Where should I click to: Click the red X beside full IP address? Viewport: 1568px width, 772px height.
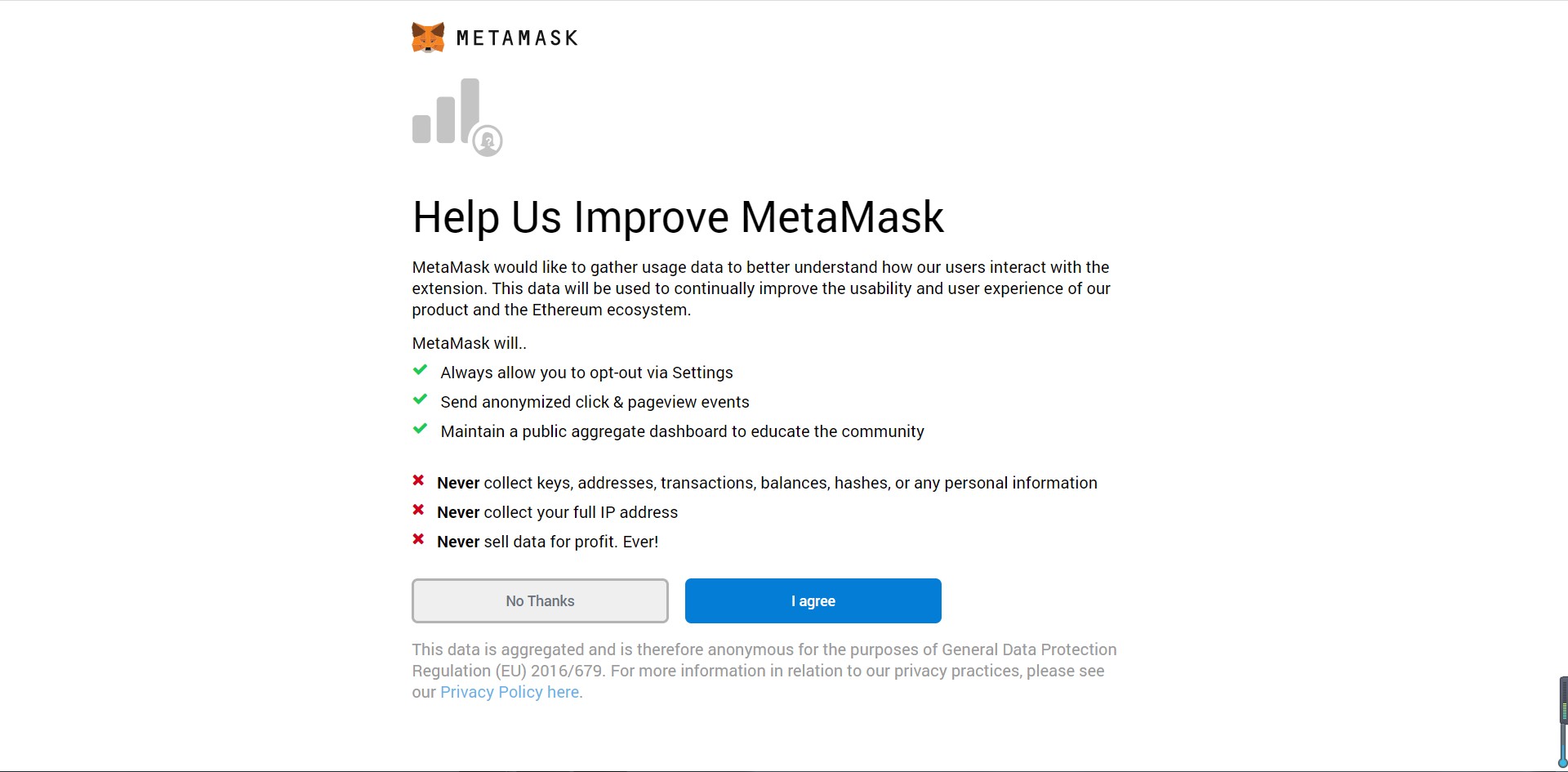pyautogui.click(x=418, y=511)
